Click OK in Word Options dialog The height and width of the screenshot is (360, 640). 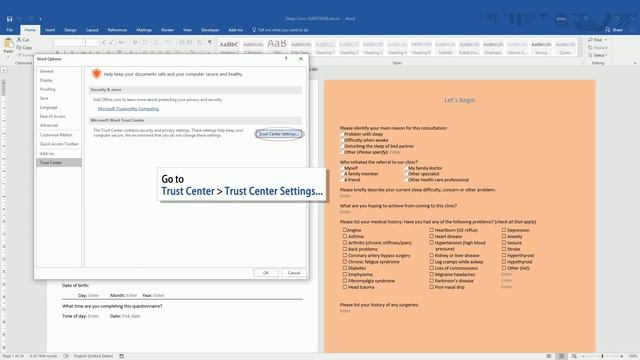(266, 273)
